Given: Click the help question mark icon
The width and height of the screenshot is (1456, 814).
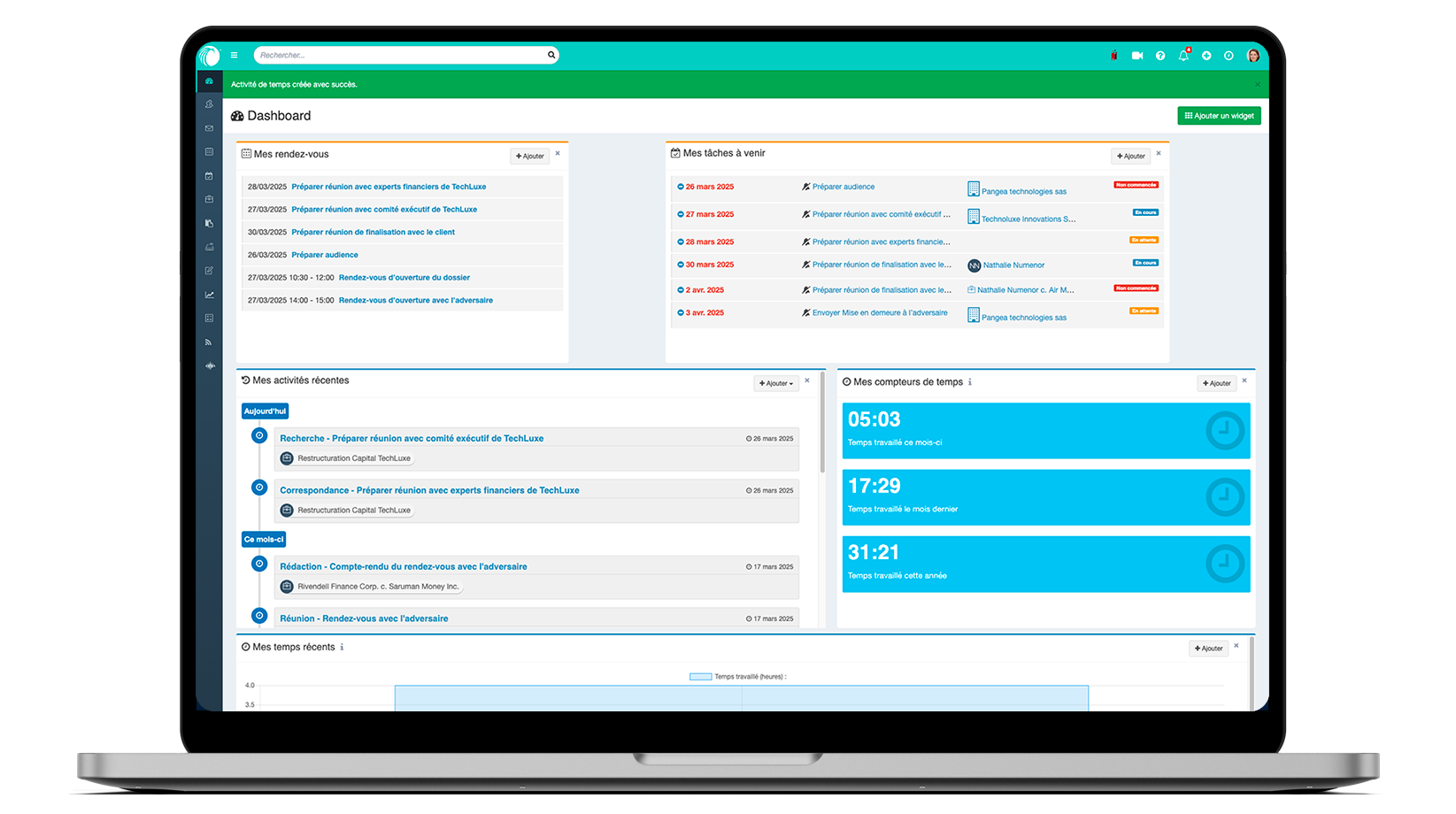Looking at the screenshot, I should pos(1160,56).
